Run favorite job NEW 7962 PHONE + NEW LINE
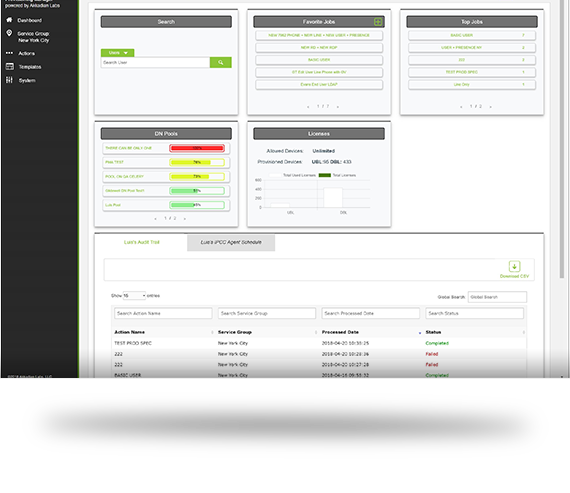 coord(319,35)
